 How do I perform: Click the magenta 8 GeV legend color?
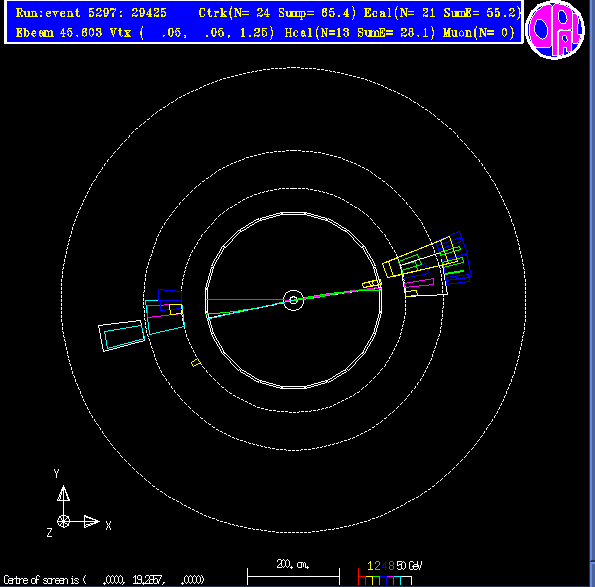[391, 566]
